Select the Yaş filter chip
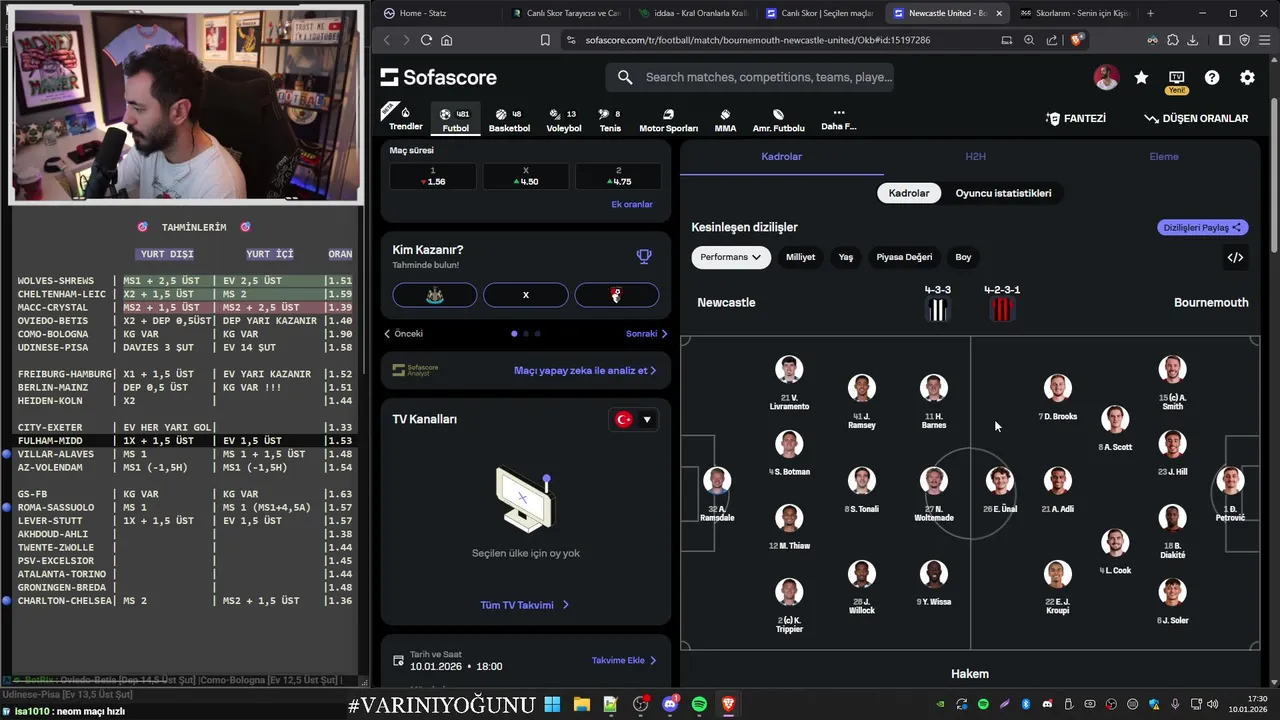The width and height of the screenshot is (1280, 720). [846, 257]
